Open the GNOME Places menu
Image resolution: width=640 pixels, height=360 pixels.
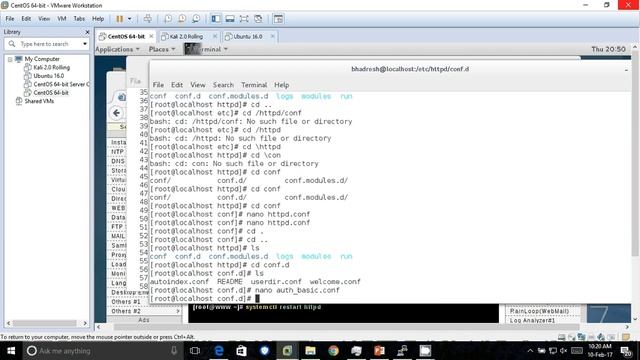(x=162, y=49)
